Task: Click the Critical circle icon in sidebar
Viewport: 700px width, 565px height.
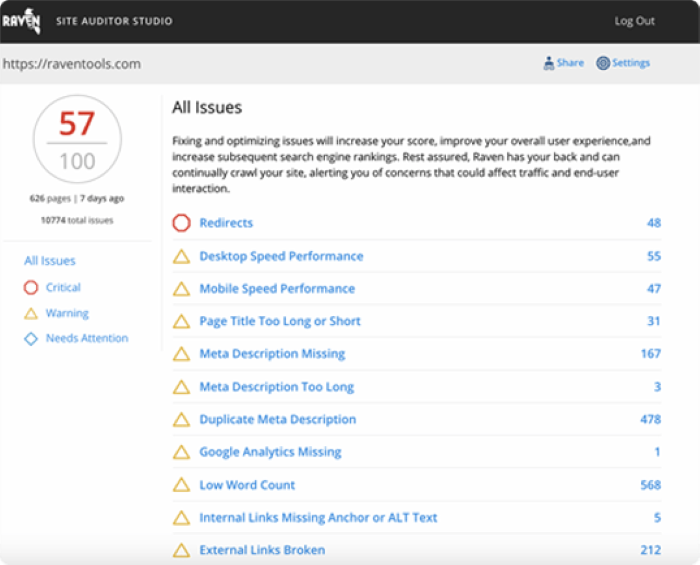Action: coord(30,287)
